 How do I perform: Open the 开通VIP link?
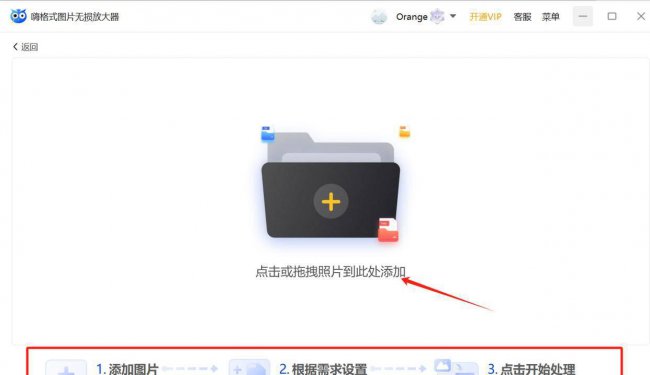(x=485, y=17)
